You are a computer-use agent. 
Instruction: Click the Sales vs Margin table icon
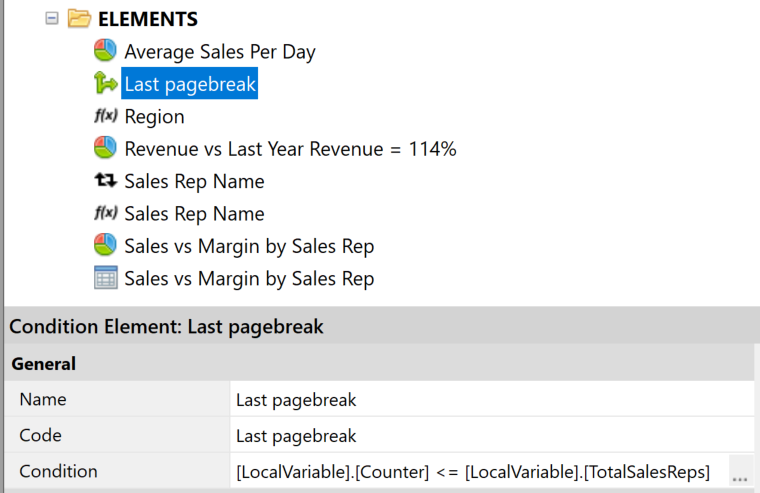coord(106,278)
